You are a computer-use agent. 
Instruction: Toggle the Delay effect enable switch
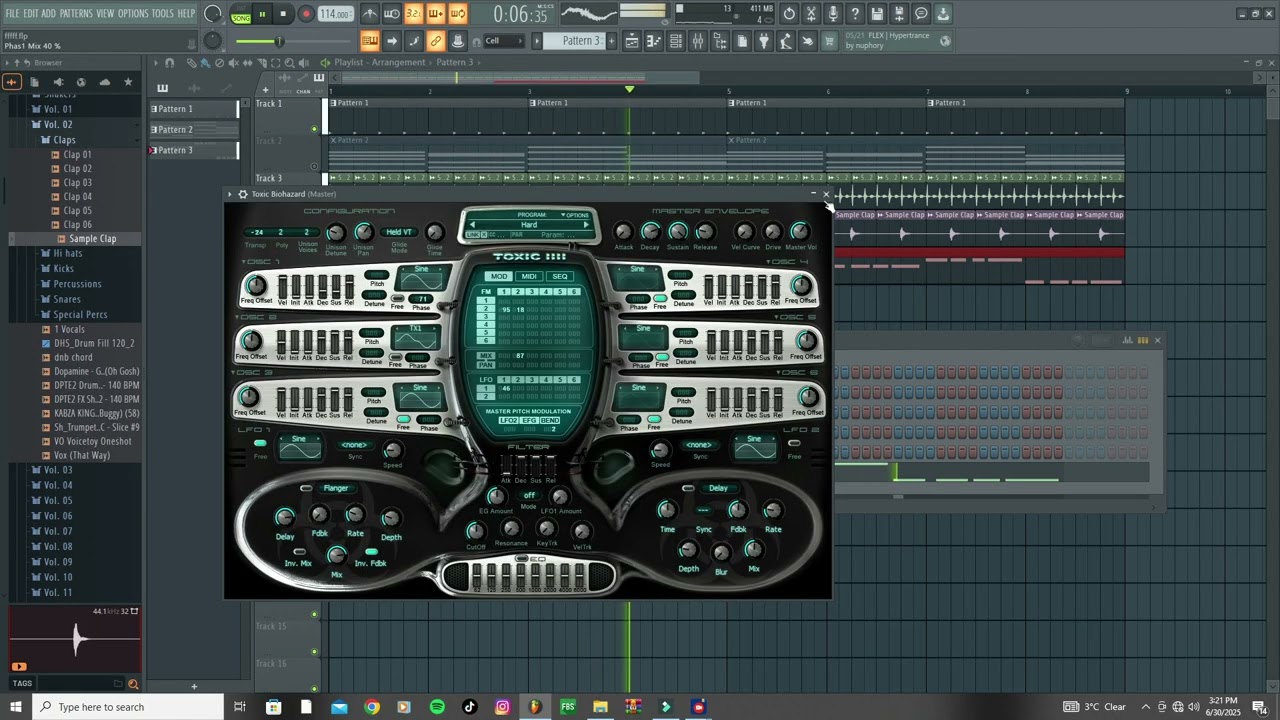pyautogui.click(x=688, y=488)
